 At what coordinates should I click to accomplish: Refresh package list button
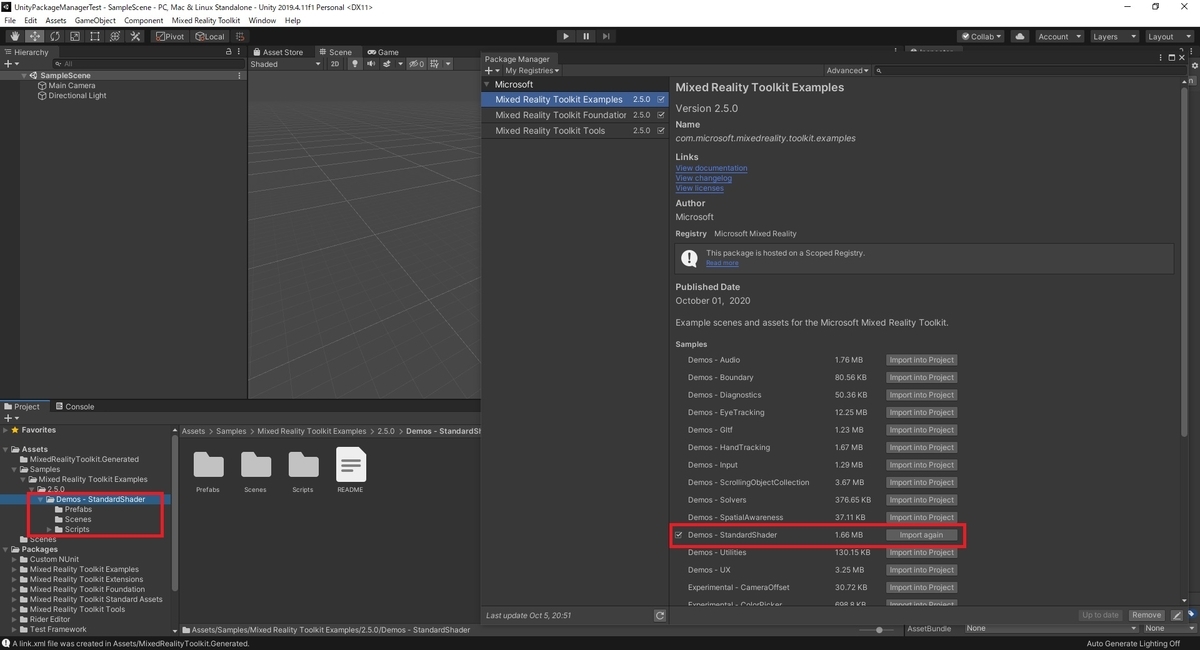[x=660, y=616]
